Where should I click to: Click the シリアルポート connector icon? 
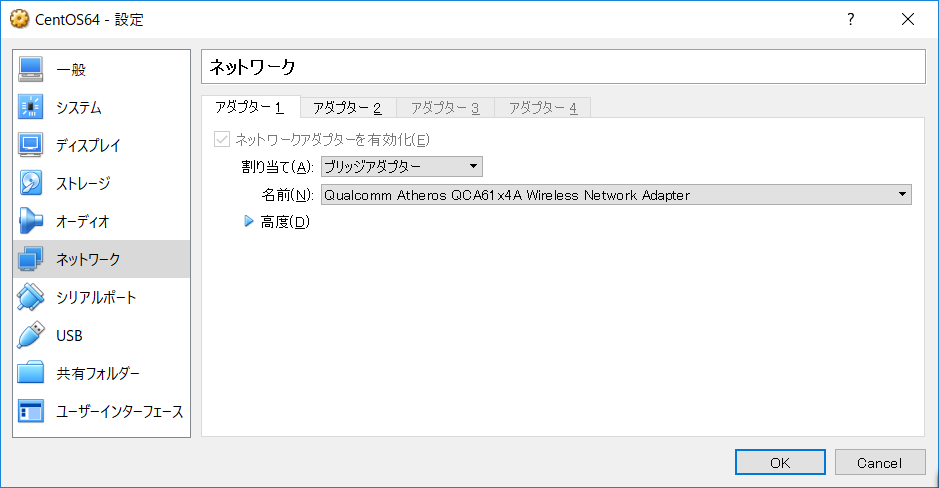pos(30,297)
